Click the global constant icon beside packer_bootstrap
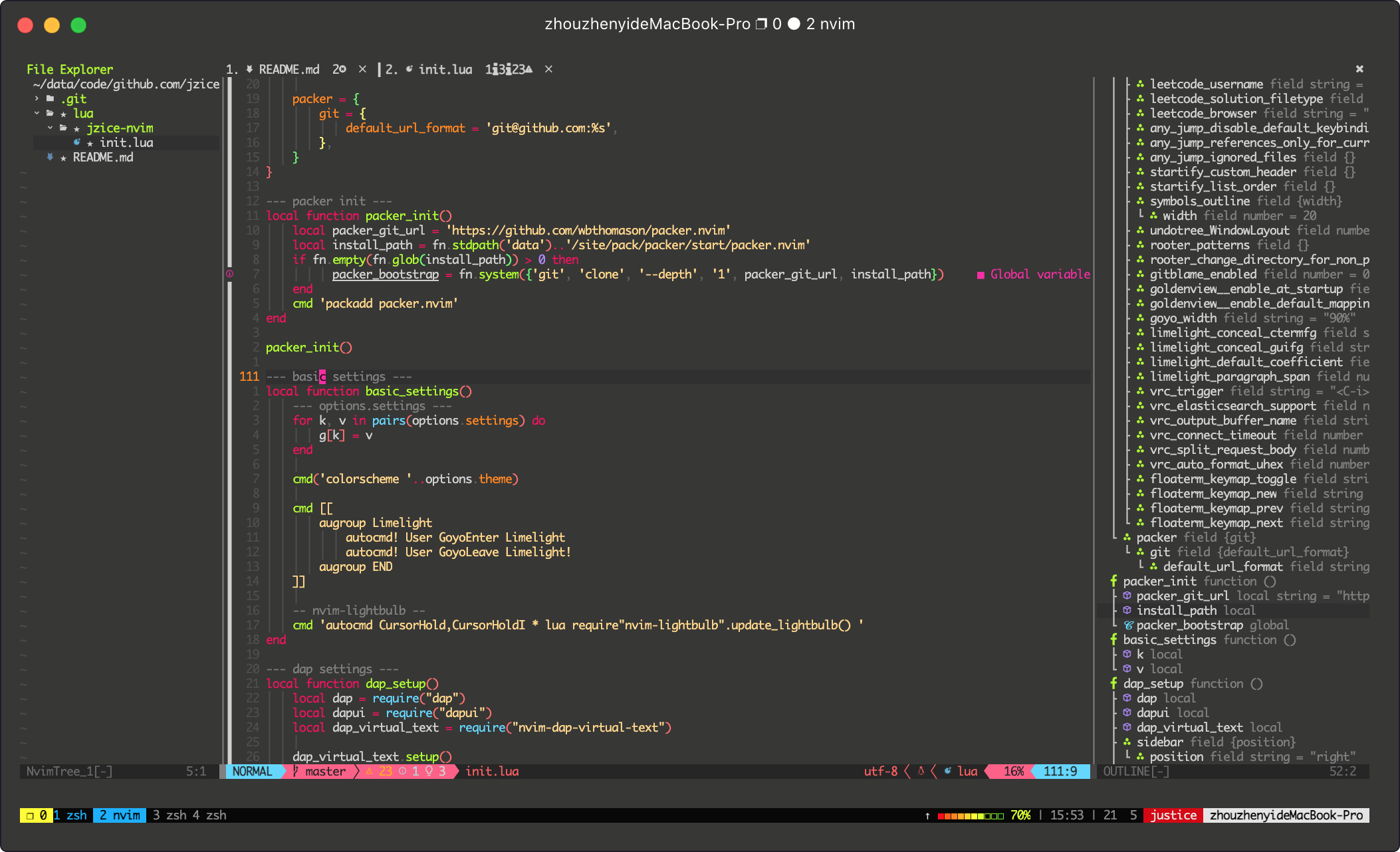 click(x=1128, y=625)
